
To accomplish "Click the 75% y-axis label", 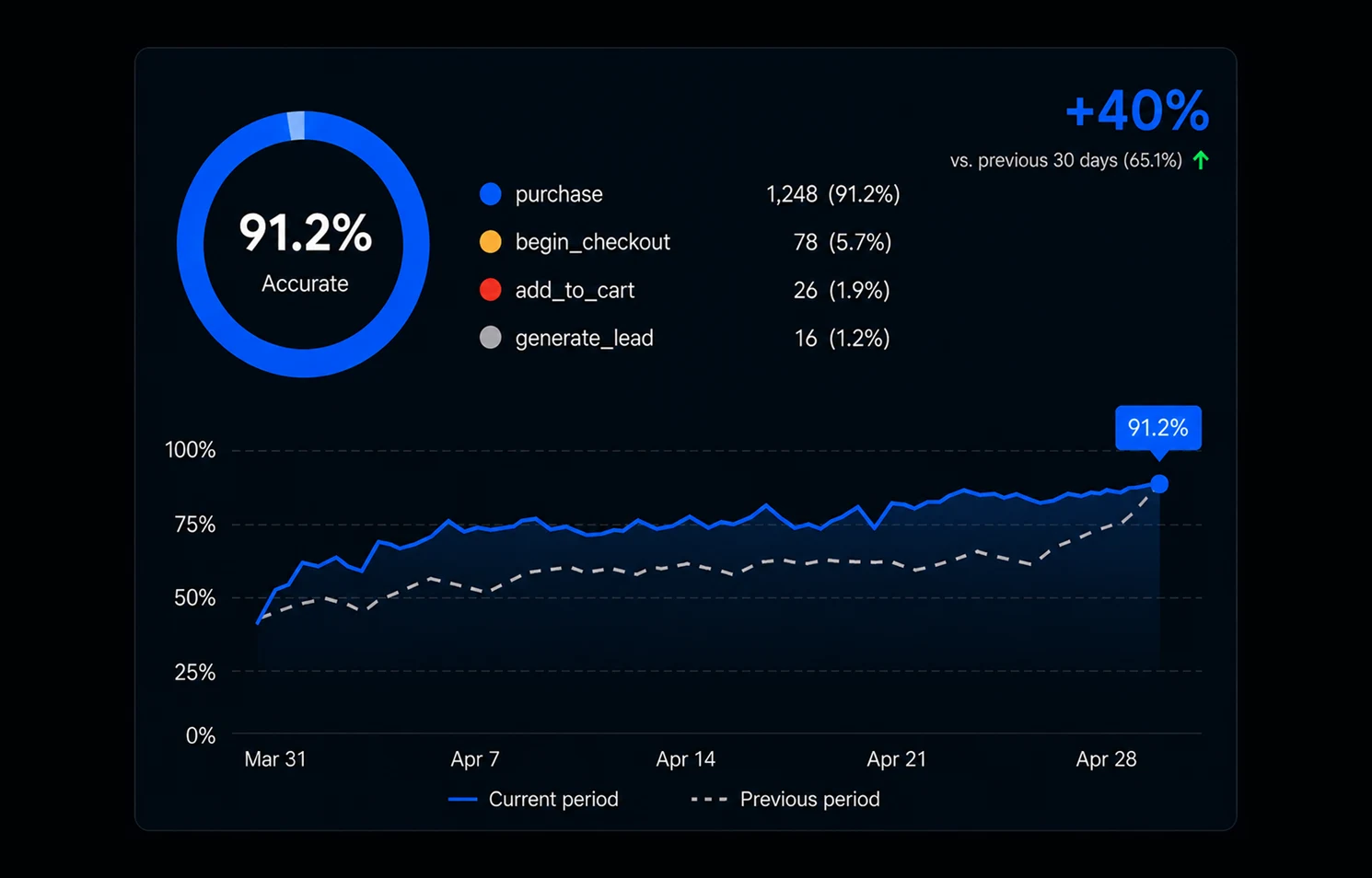I will pyautogui.click(x=194, y=525).
